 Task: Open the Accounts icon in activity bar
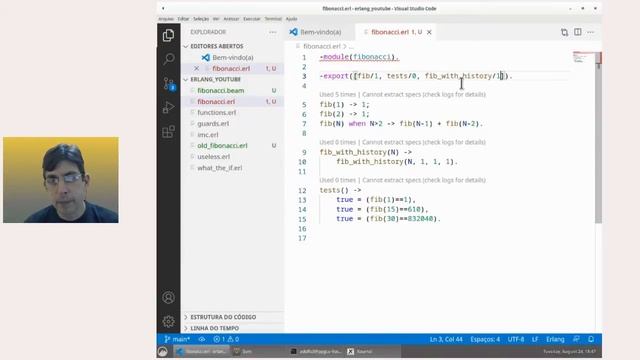[168, 298]
